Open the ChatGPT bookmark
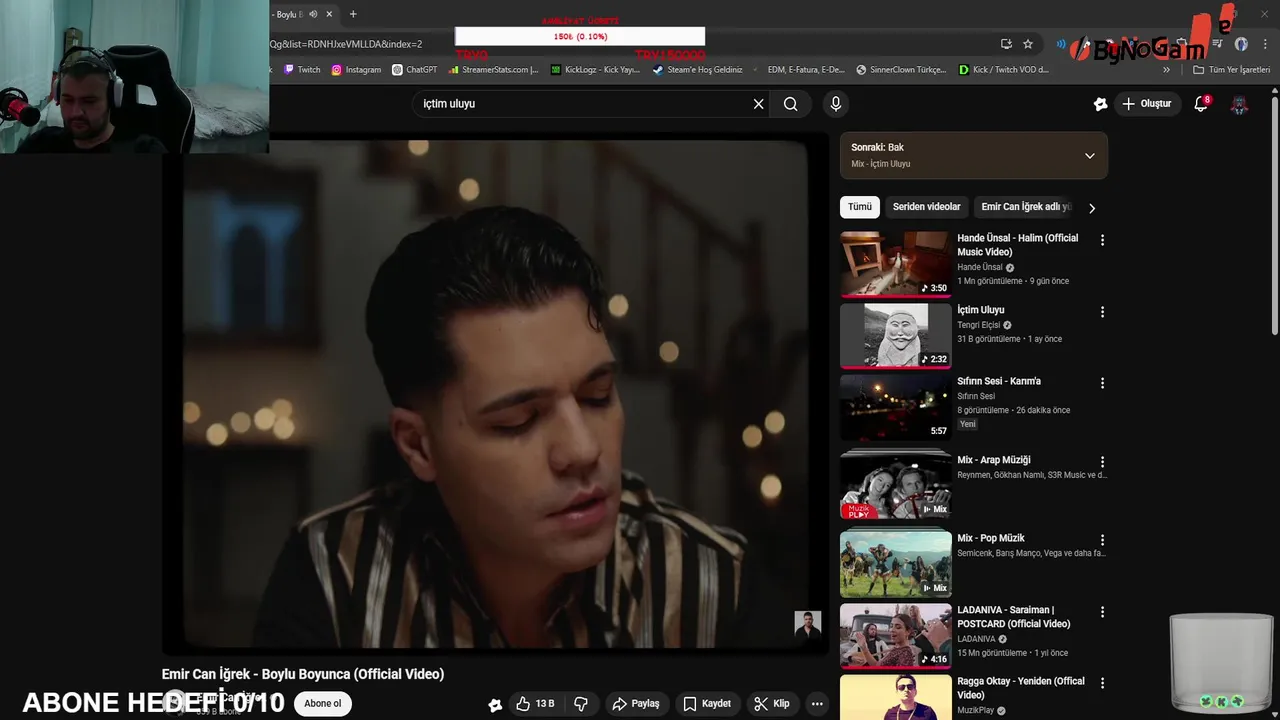Screen dimensions: 1280x720 (x=415, y=70)
